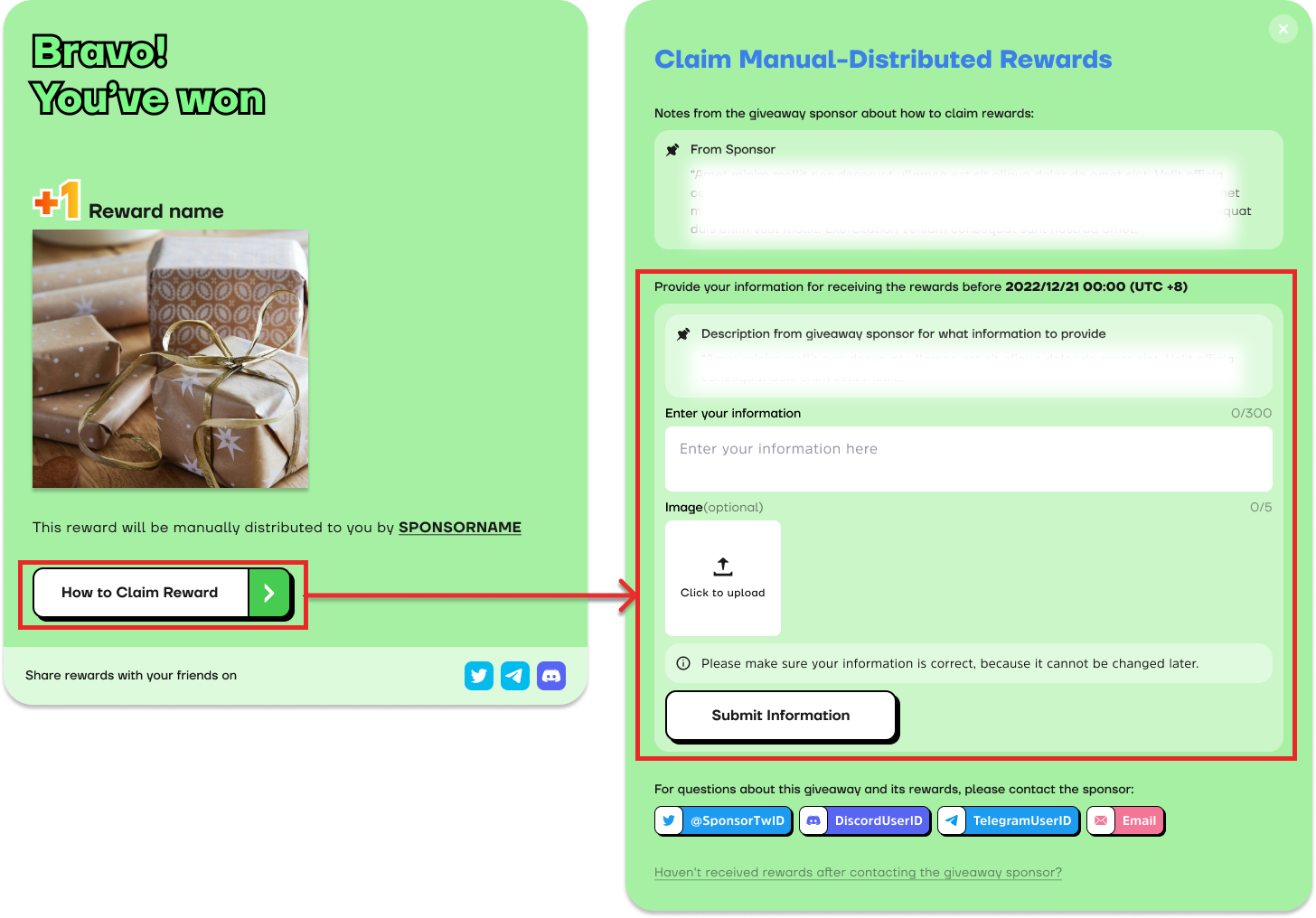Click the upload arrow icon
1316x918 pixels.
[722, 567]
